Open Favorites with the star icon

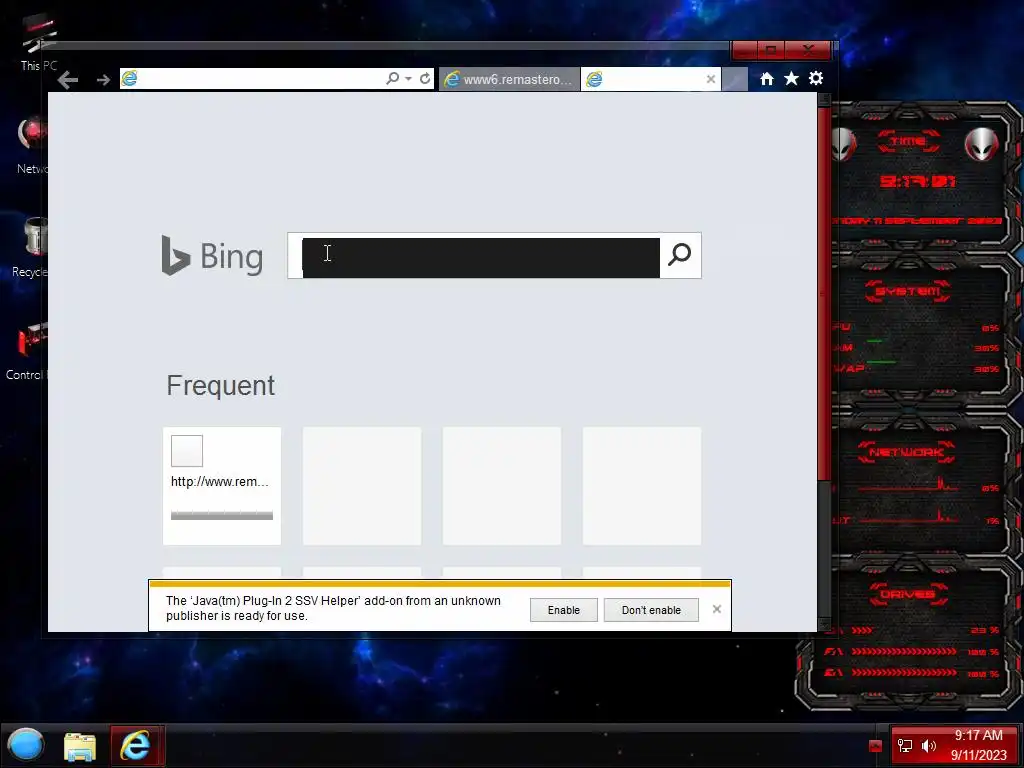(x=792, y=78)
